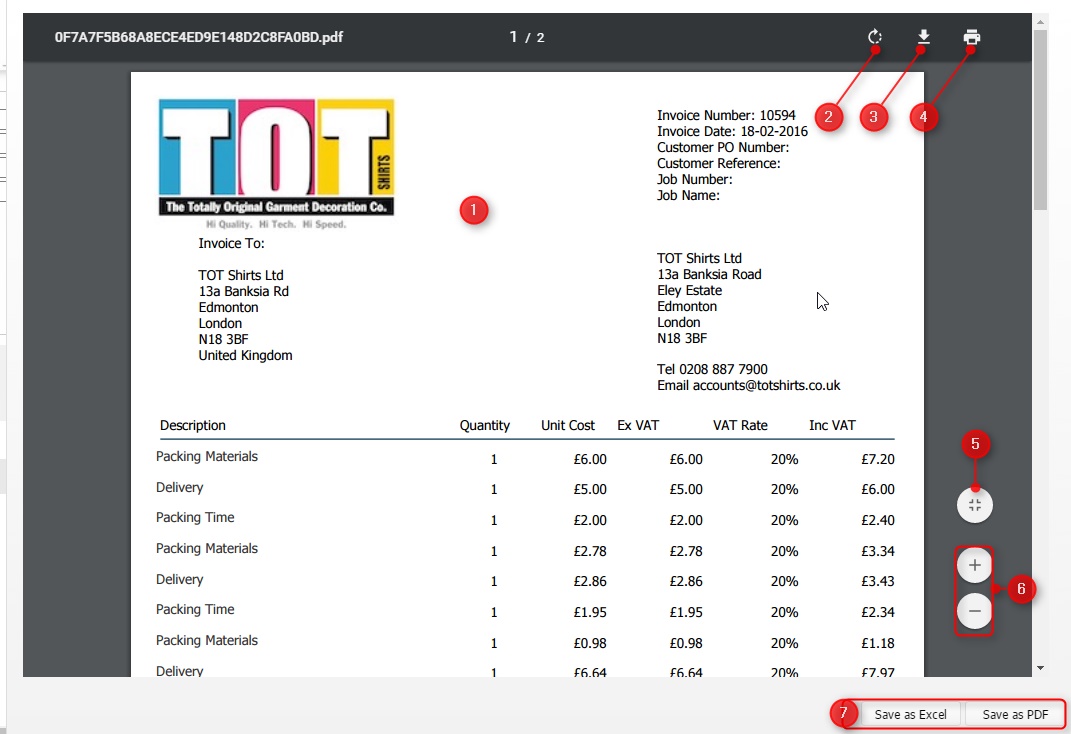Screen dimensions: 1071x734
Task: Rotate the PDF page clockwise
Action: pyautogui.click(x=875, y=38)
